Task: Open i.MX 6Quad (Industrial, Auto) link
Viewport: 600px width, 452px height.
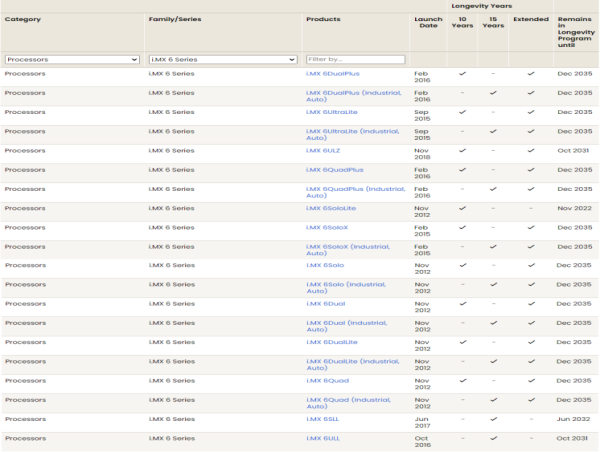Action: (x=349, y=403)
